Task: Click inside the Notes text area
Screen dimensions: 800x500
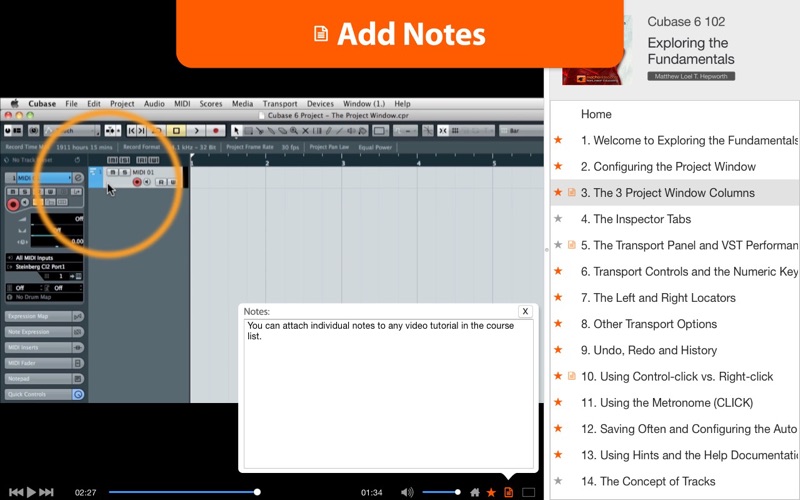Action: [x=388, y=393]
